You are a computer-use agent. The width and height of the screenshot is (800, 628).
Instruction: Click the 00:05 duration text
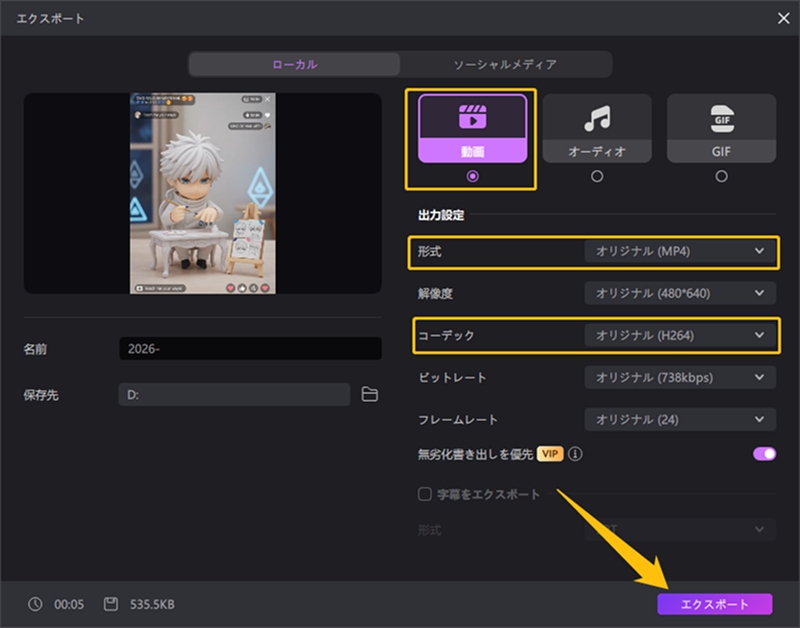tap(69, 605)
